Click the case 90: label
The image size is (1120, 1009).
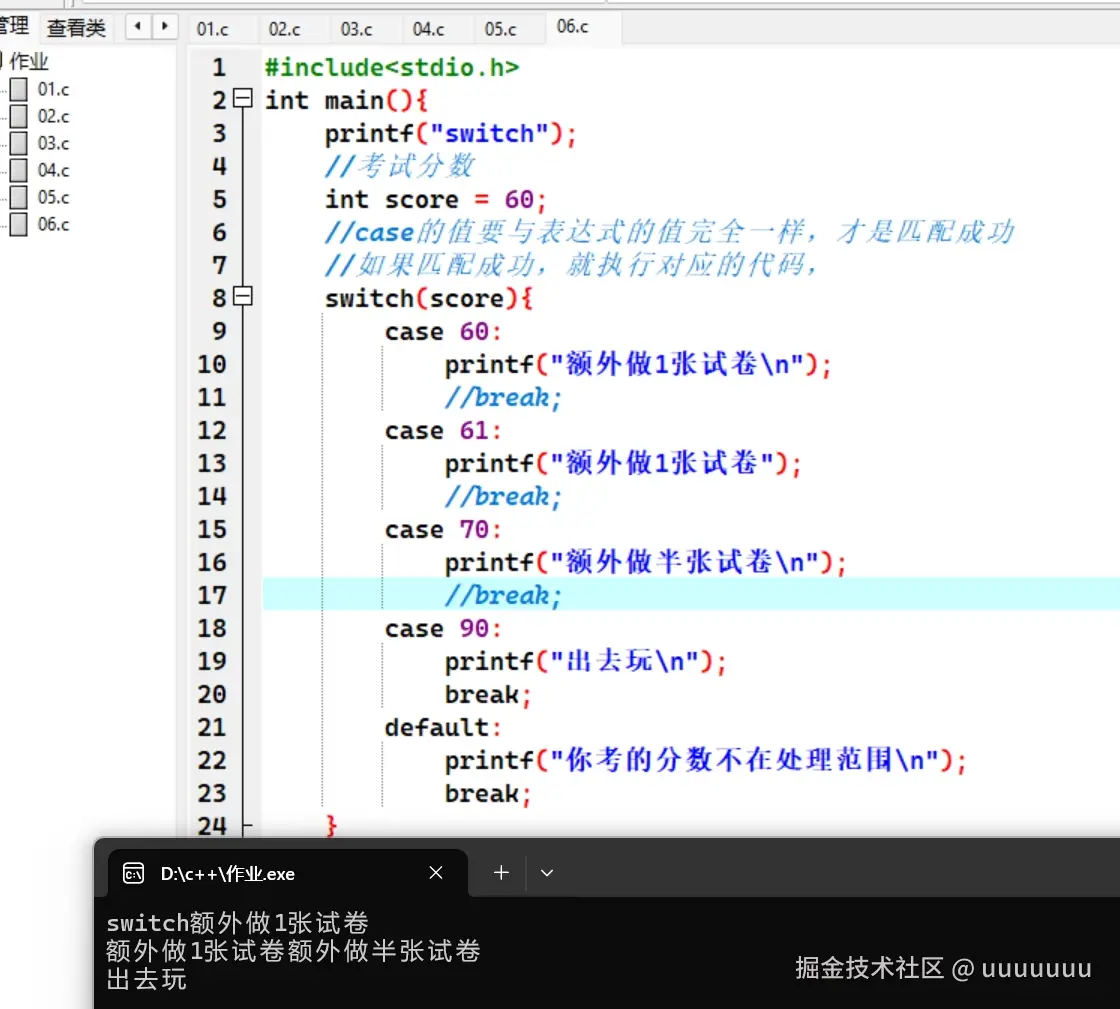(x=444, y=628)
